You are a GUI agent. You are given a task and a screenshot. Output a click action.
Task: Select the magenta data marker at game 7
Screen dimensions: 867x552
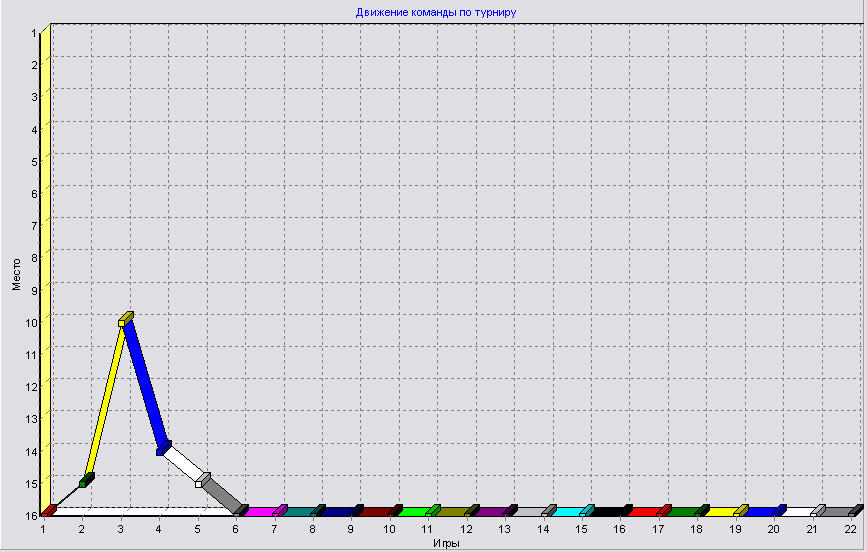click(x=280, y=511)
